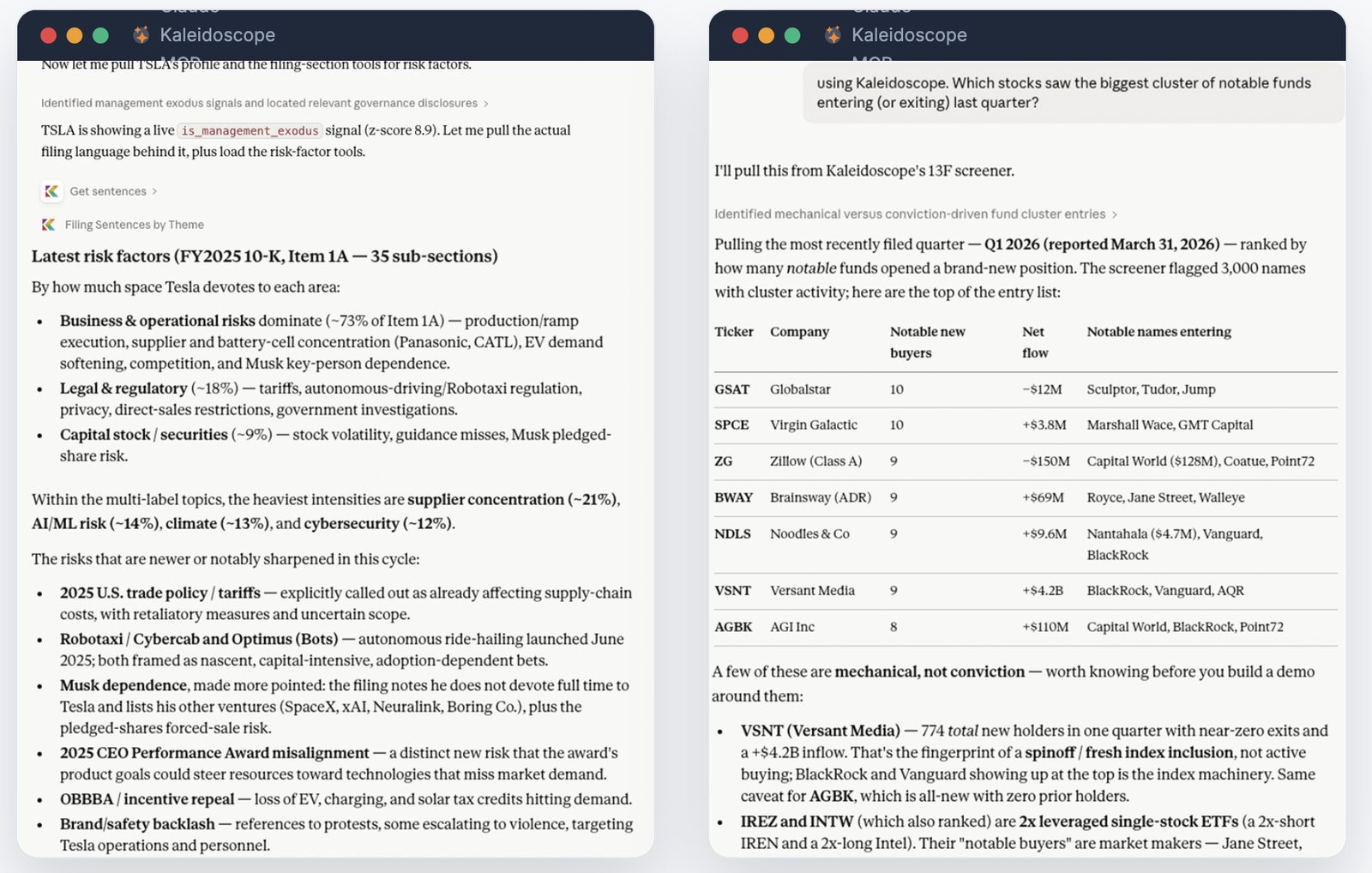Screen dimensions: 1372x873
Task: Click the K icon beside Get sentences
Action: (52, 191)
